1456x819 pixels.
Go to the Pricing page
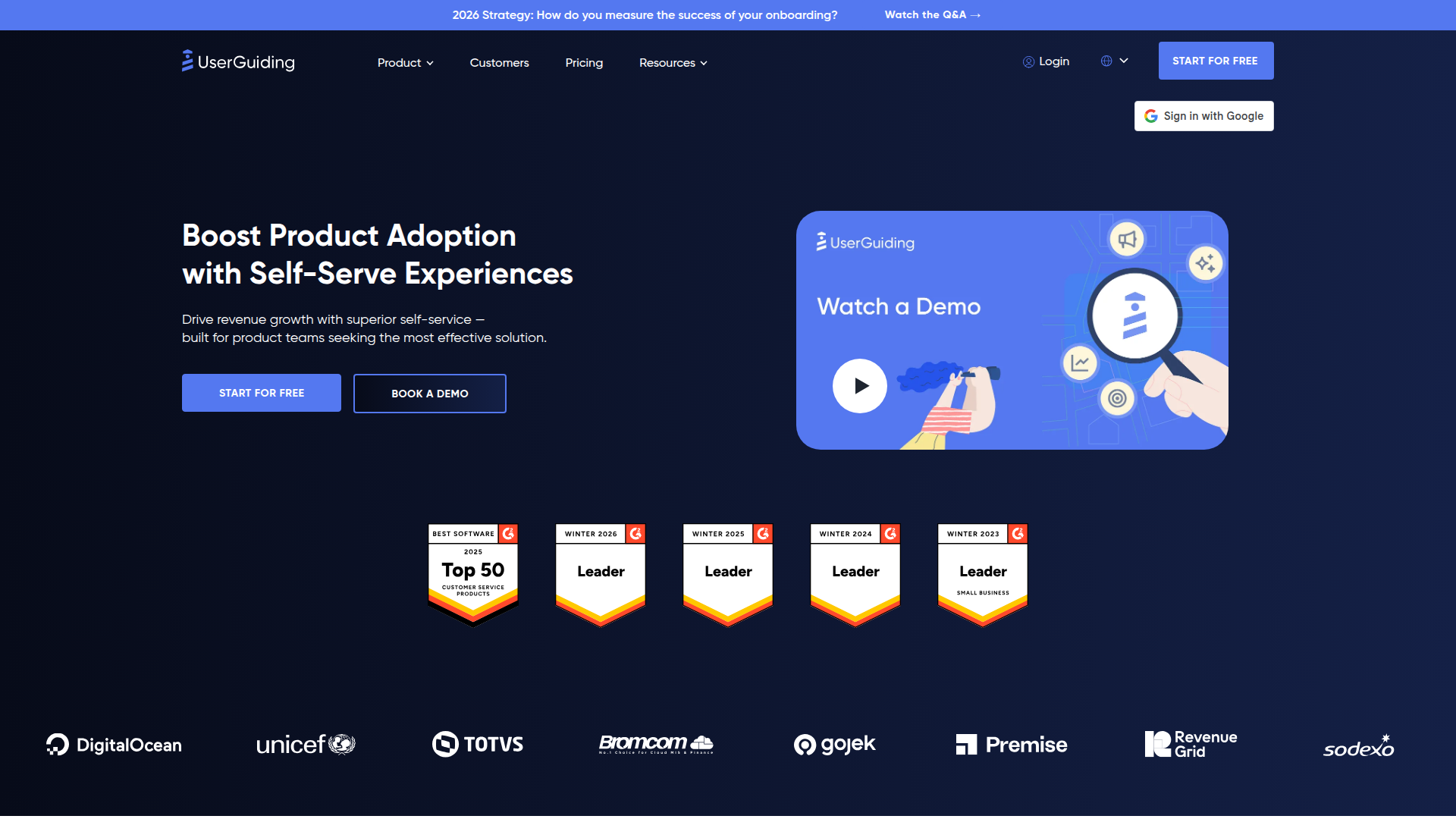pyautogui.click(x=584, y=63)
